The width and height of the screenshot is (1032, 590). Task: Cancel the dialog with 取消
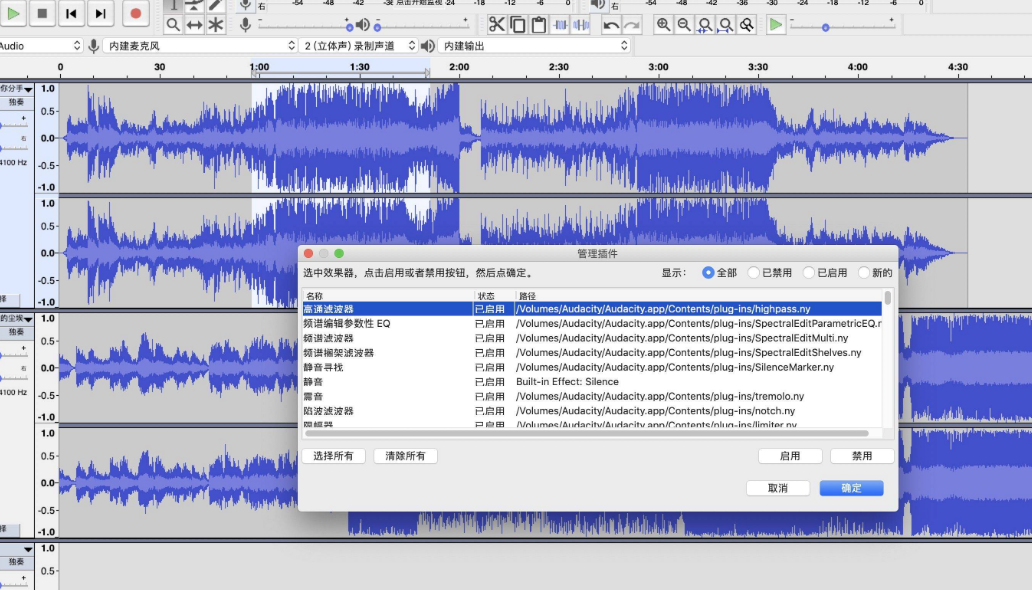[778, 488]
